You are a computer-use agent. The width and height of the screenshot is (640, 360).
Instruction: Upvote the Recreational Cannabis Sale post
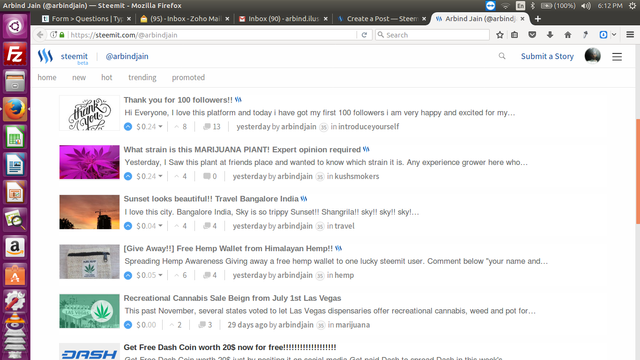pos(128,325)
